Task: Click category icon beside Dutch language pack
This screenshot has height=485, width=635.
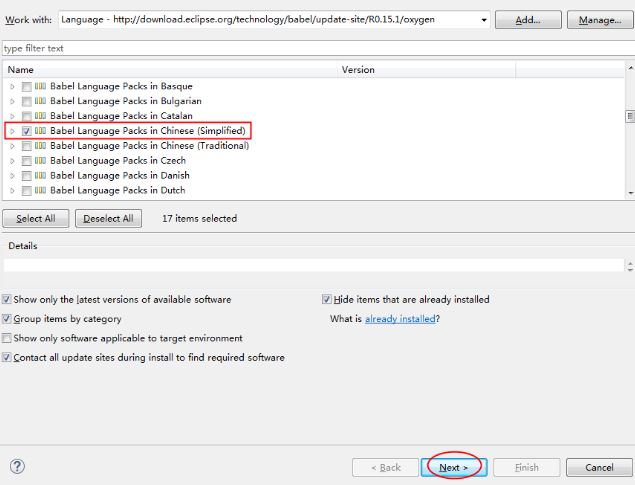Action: pyautogui.click(x=40, y=190)
